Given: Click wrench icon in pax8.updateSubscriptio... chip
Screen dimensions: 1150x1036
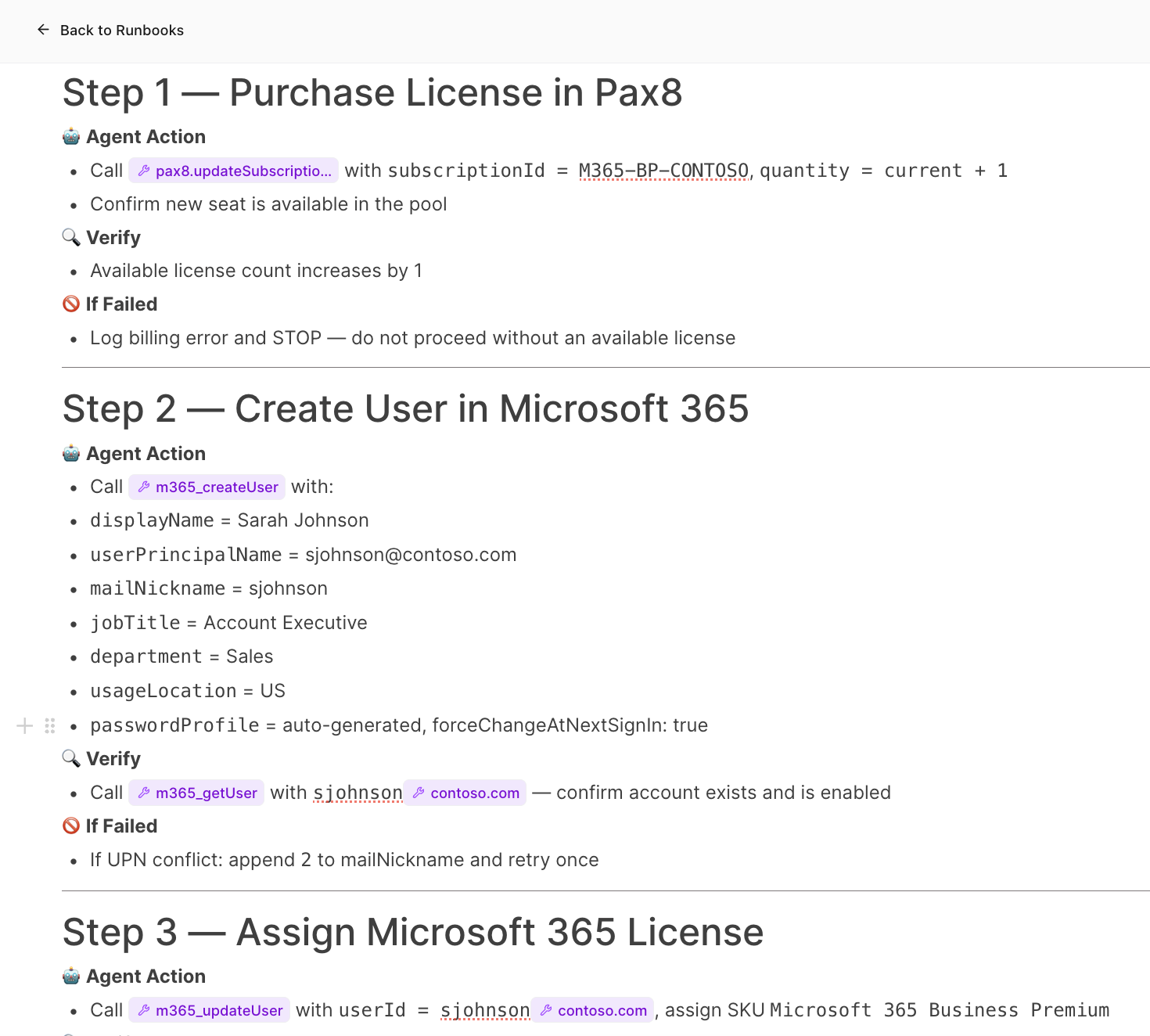Looking at the screenshot, I should click(144, 171).
